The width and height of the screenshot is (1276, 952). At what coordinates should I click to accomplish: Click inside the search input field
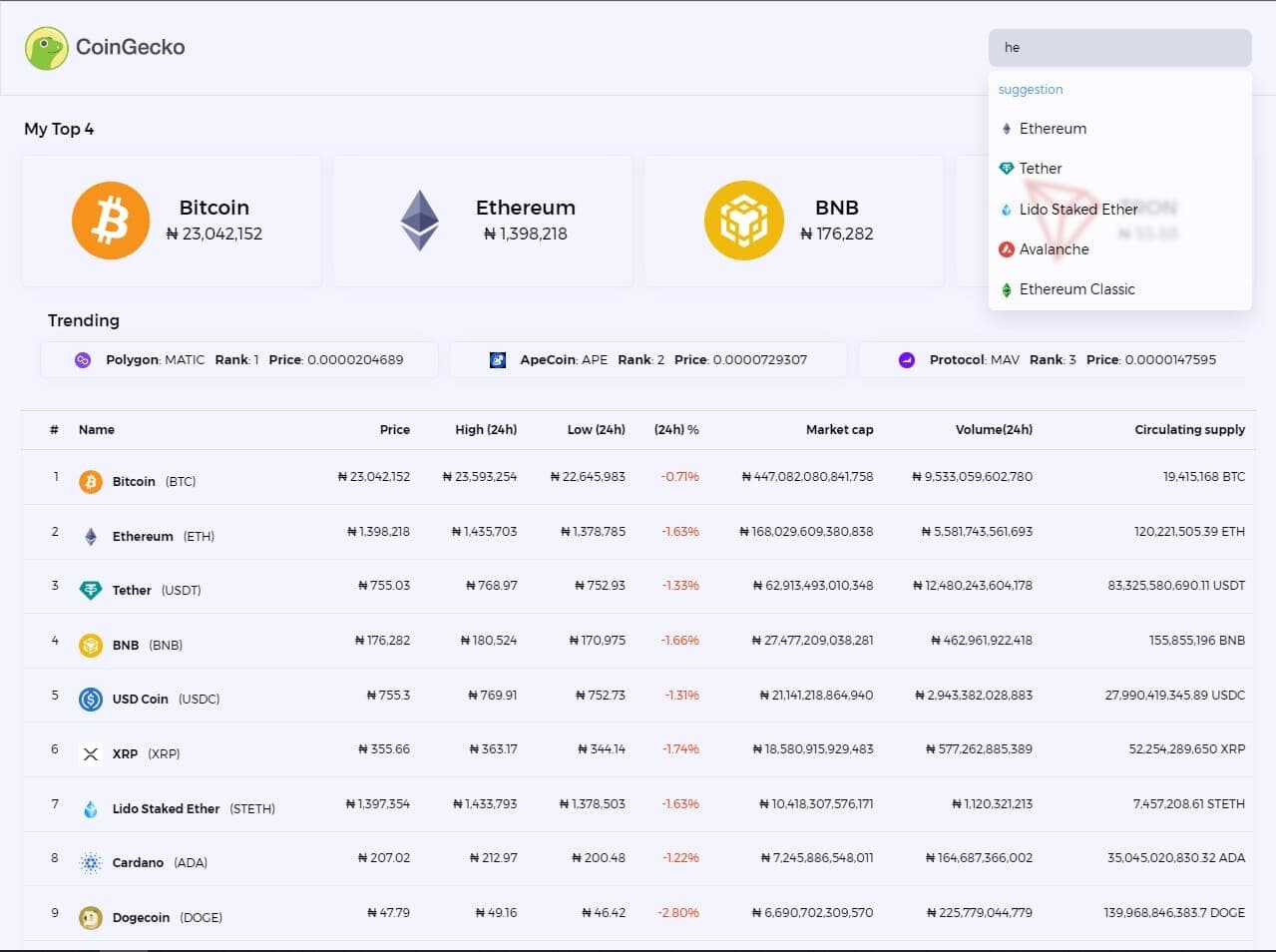pyautogui.click(x=1118, y=47)
